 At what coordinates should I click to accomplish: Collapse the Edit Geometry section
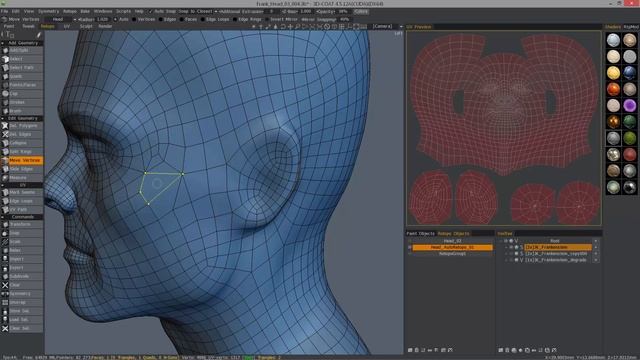(2, 118)
